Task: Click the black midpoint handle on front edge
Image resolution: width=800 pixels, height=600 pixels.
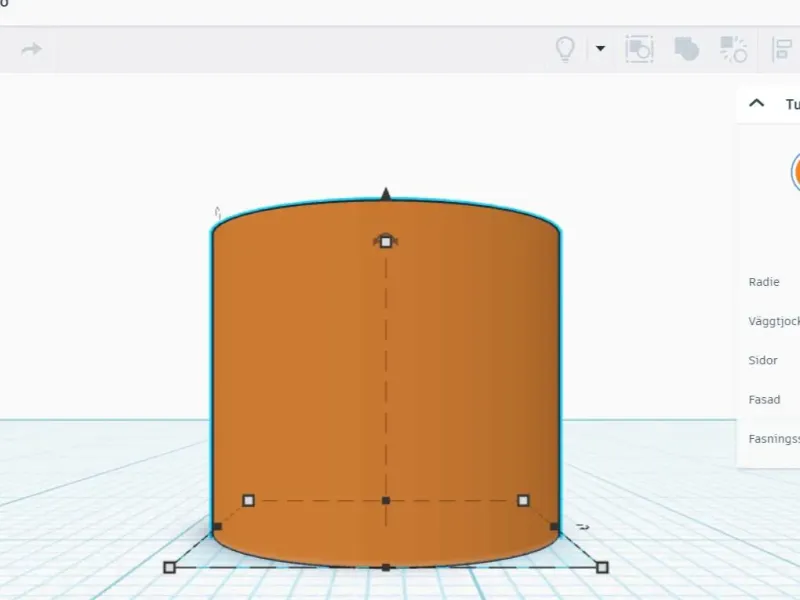Action: [386, 567]
